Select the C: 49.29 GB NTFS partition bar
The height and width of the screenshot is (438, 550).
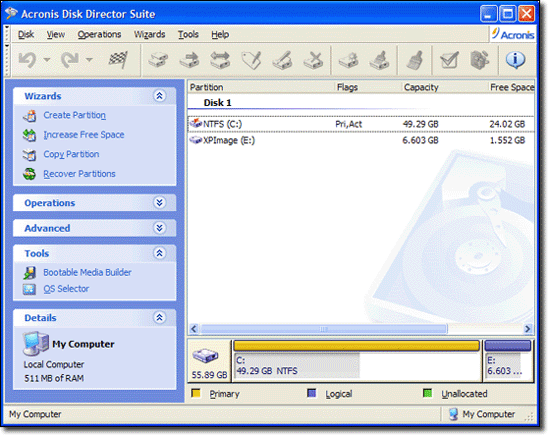tap(357, 361)
